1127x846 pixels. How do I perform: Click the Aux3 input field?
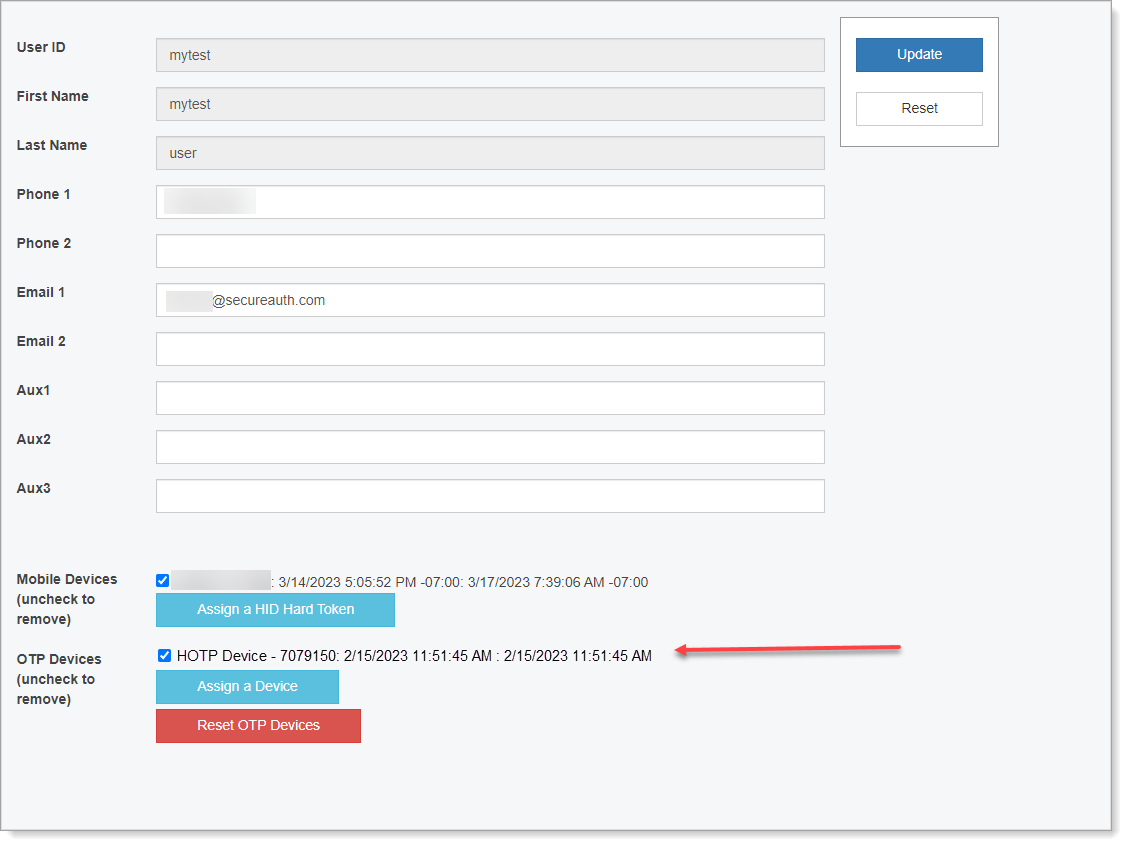pyautogui.click(x=490, y=496)
